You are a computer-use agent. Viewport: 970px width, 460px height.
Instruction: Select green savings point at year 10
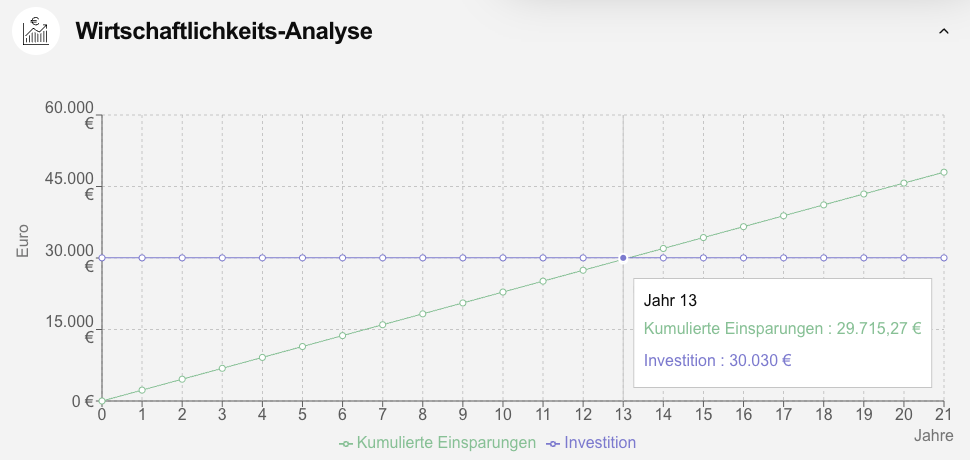point(503,292)
